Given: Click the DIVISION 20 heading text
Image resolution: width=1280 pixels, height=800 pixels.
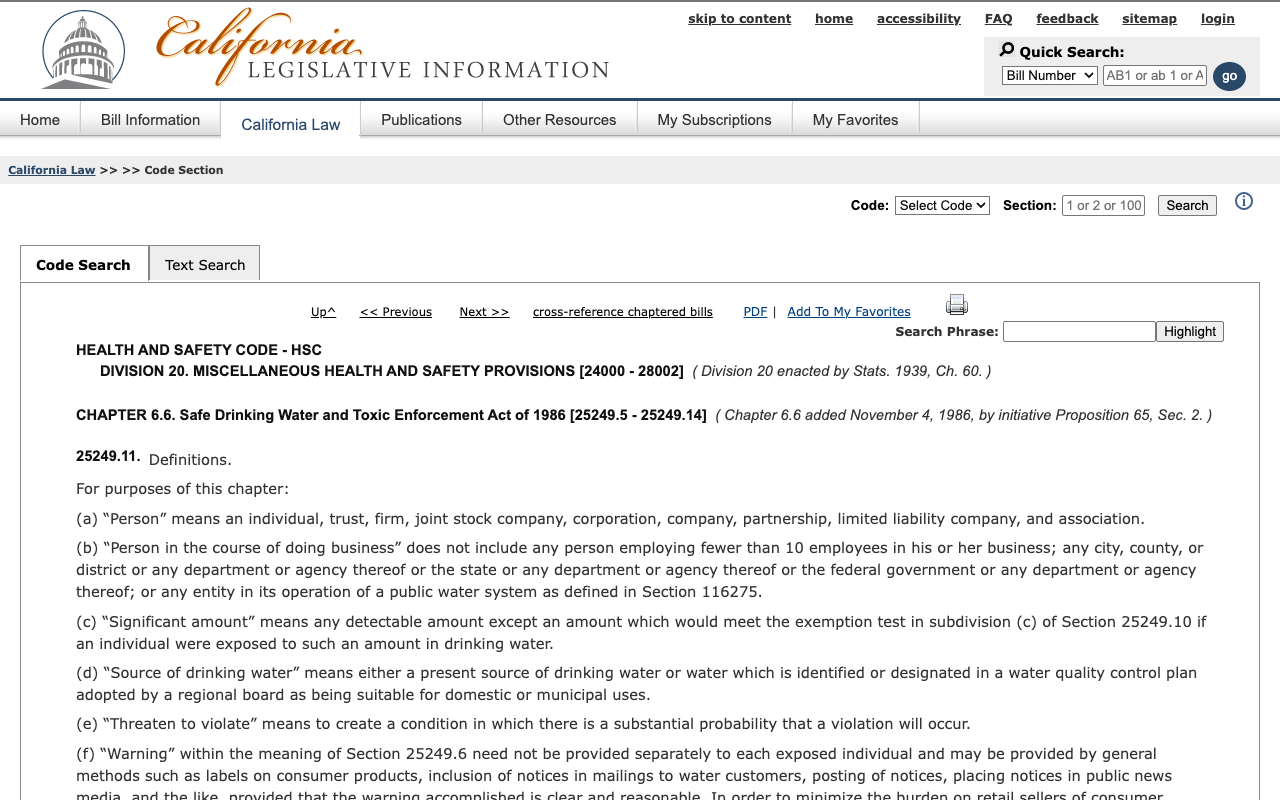Looking at the screenshot, I should [x=392, y=371].
